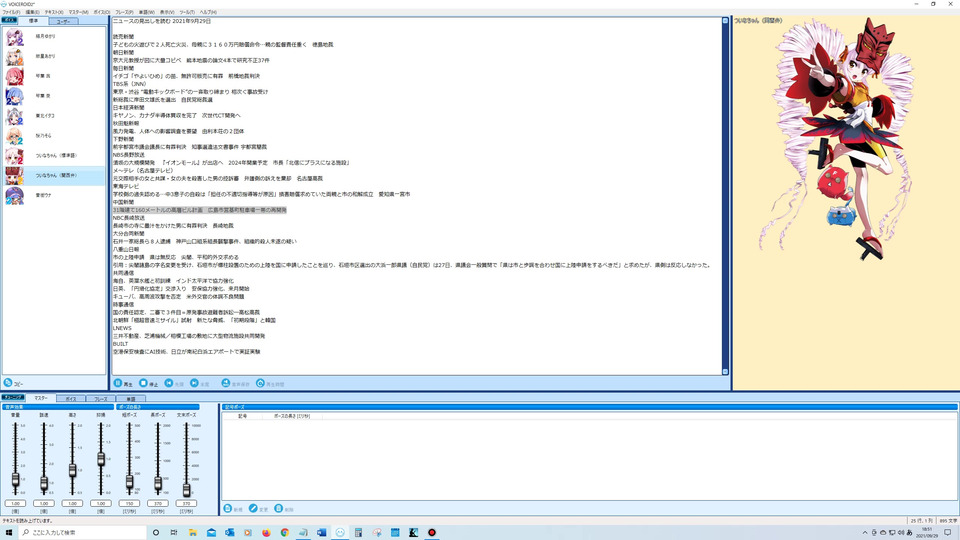Click the 先頭 jump-to-start button
Viewport: 960px width, 540px height.
click(174, 383)
